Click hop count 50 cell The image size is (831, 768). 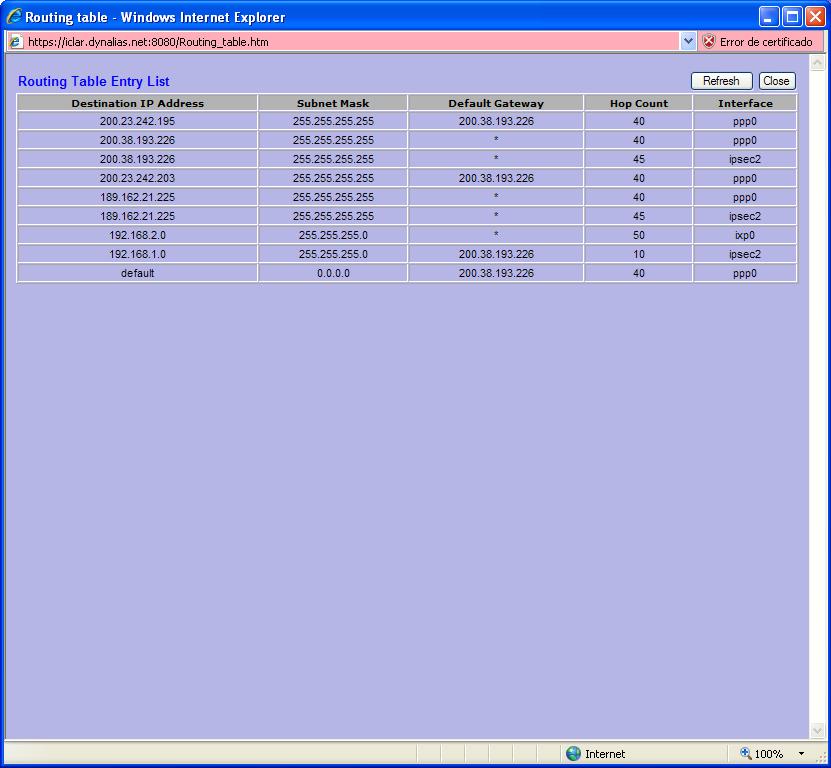click(x=639, y=235)
